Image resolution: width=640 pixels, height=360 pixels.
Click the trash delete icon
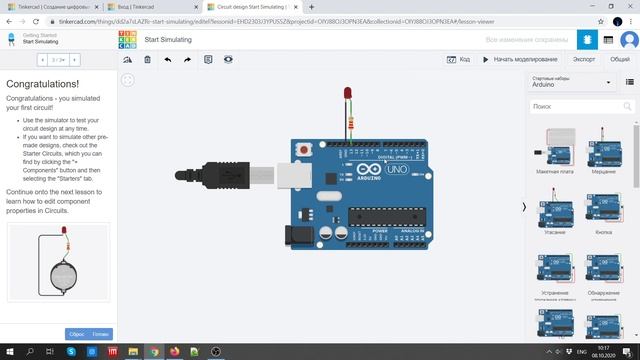click(x=147, y=60)
